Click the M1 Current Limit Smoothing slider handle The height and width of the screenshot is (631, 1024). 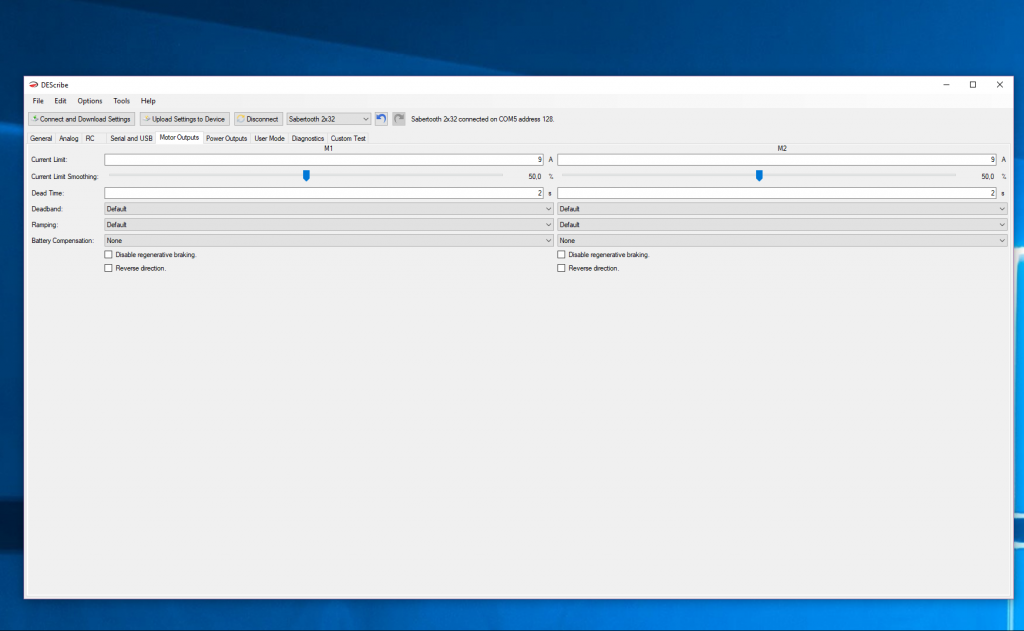[x=306, y=176]
